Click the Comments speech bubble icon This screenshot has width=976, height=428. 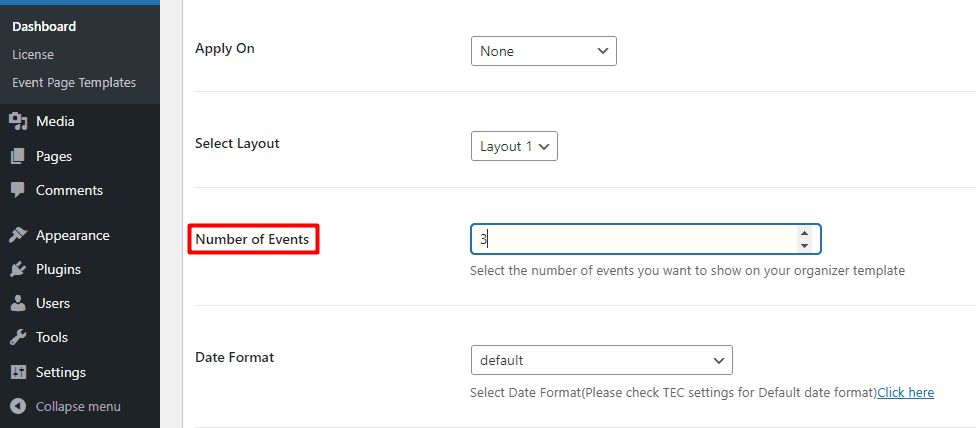click(x=18, y=190)
